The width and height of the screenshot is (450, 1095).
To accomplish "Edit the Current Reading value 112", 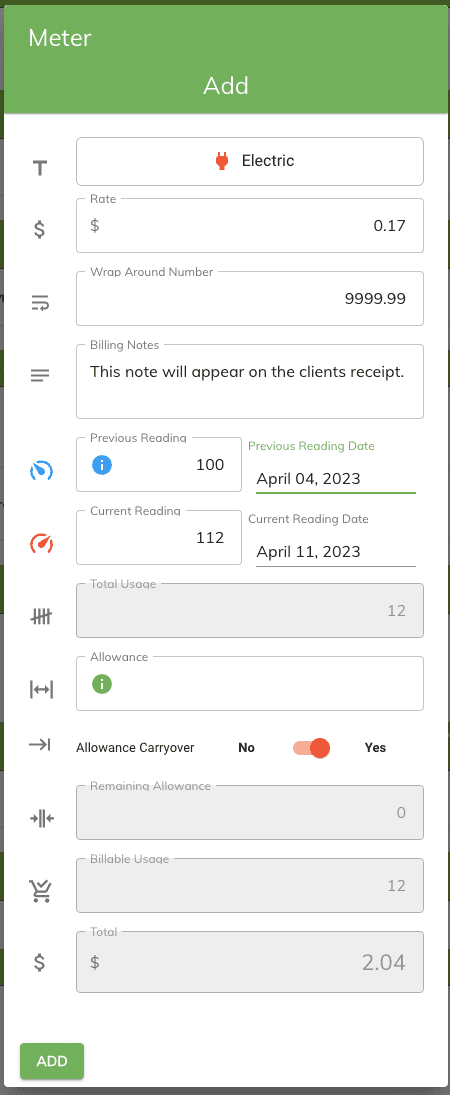I will (159, 538).
